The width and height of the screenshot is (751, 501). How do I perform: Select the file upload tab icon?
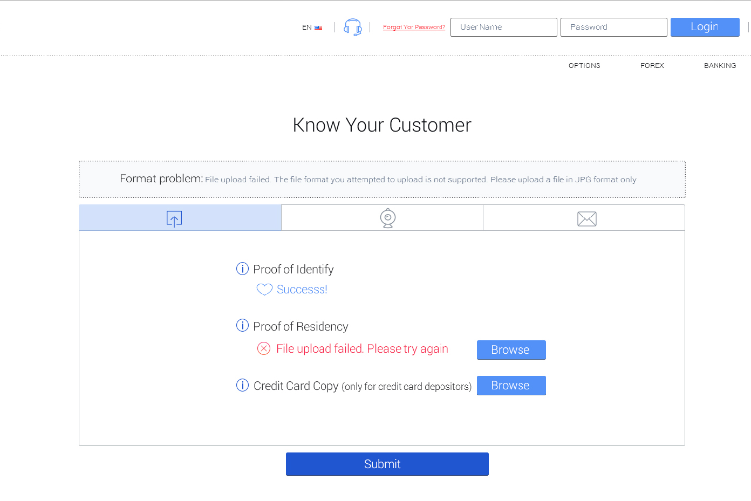click(174, 219)
